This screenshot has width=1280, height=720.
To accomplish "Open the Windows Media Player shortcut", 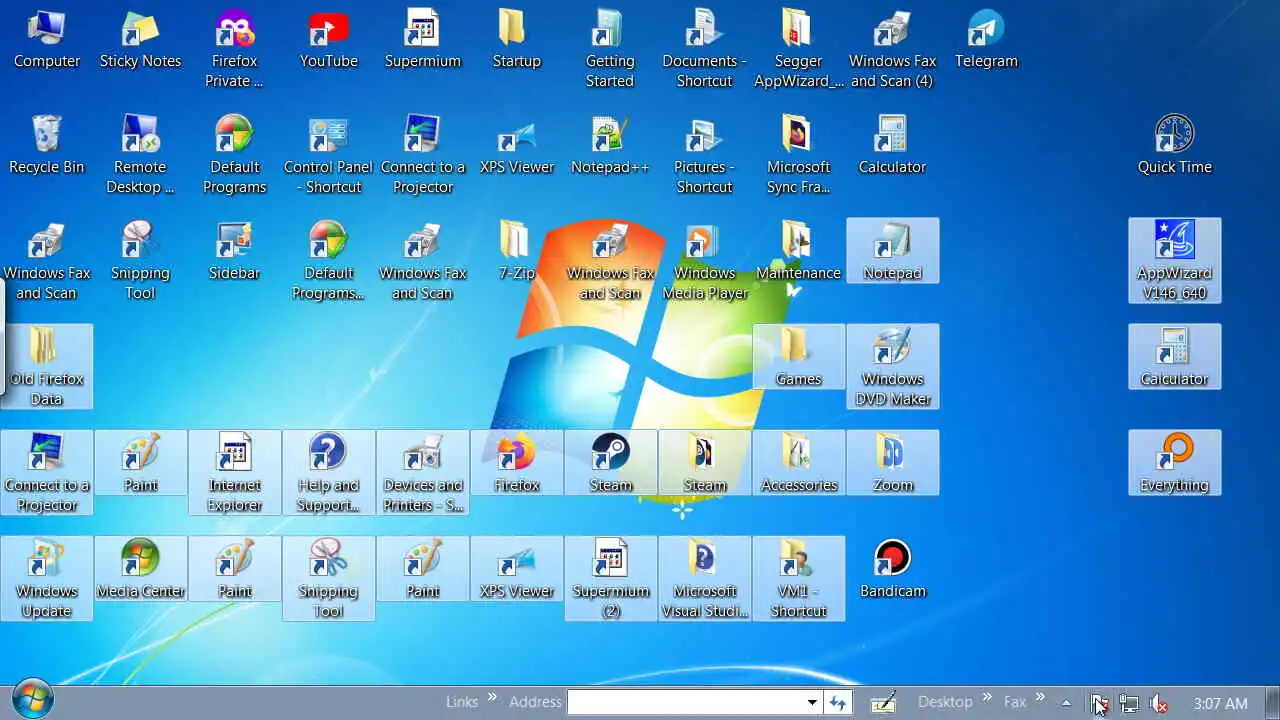I will tap(705, 262).
